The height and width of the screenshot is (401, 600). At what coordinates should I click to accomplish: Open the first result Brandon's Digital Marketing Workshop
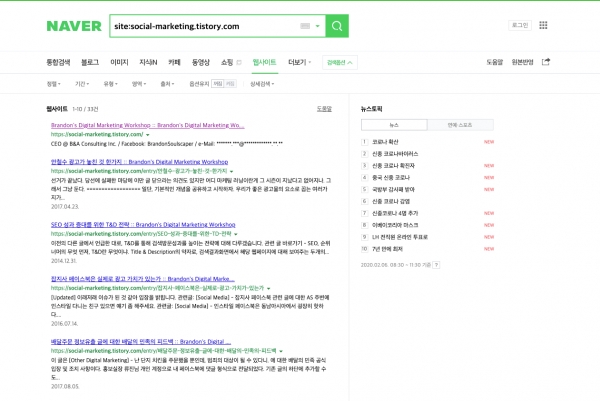(147, 125)
